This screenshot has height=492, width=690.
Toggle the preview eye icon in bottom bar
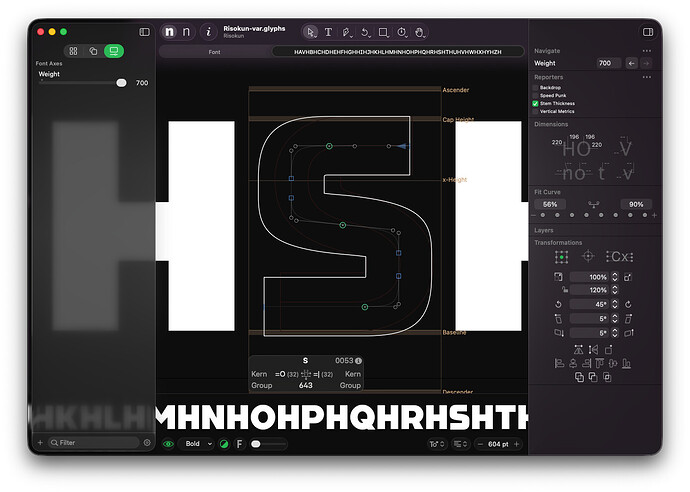(168, 444)
